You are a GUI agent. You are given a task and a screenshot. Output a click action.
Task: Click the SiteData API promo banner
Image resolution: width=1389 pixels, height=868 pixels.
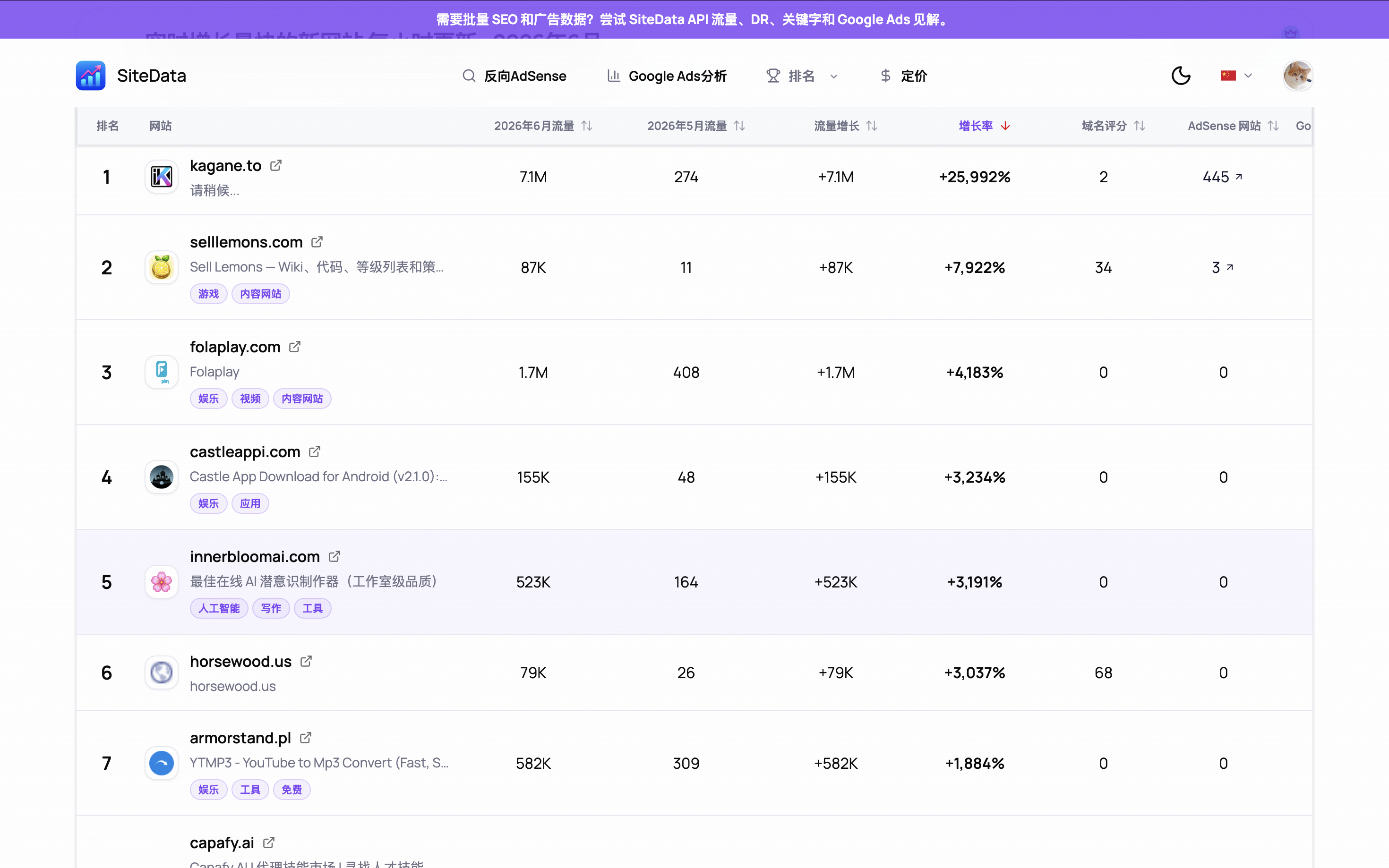pyautogui.click(x=694, y=19)
